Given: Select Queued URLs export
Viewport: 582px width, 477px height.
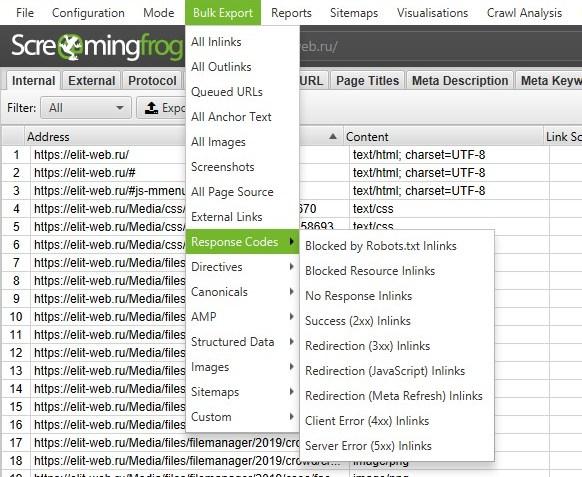Looking at the screenshot, I should pos(242,92).
